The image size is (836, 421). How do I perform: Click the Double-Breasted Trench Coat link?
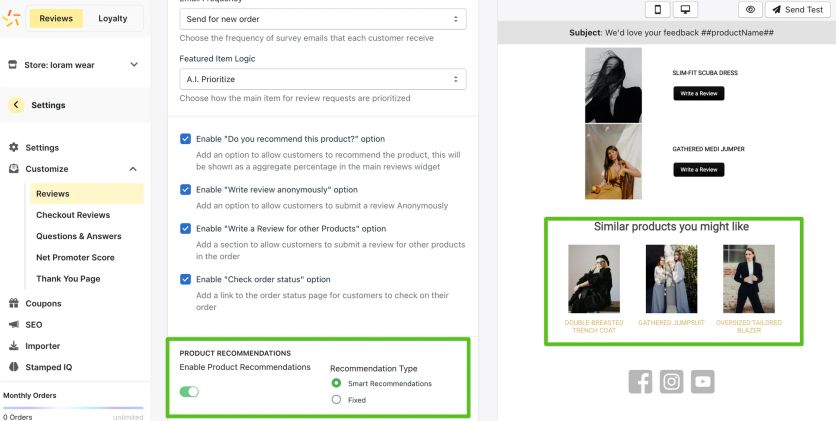[594, 326]
